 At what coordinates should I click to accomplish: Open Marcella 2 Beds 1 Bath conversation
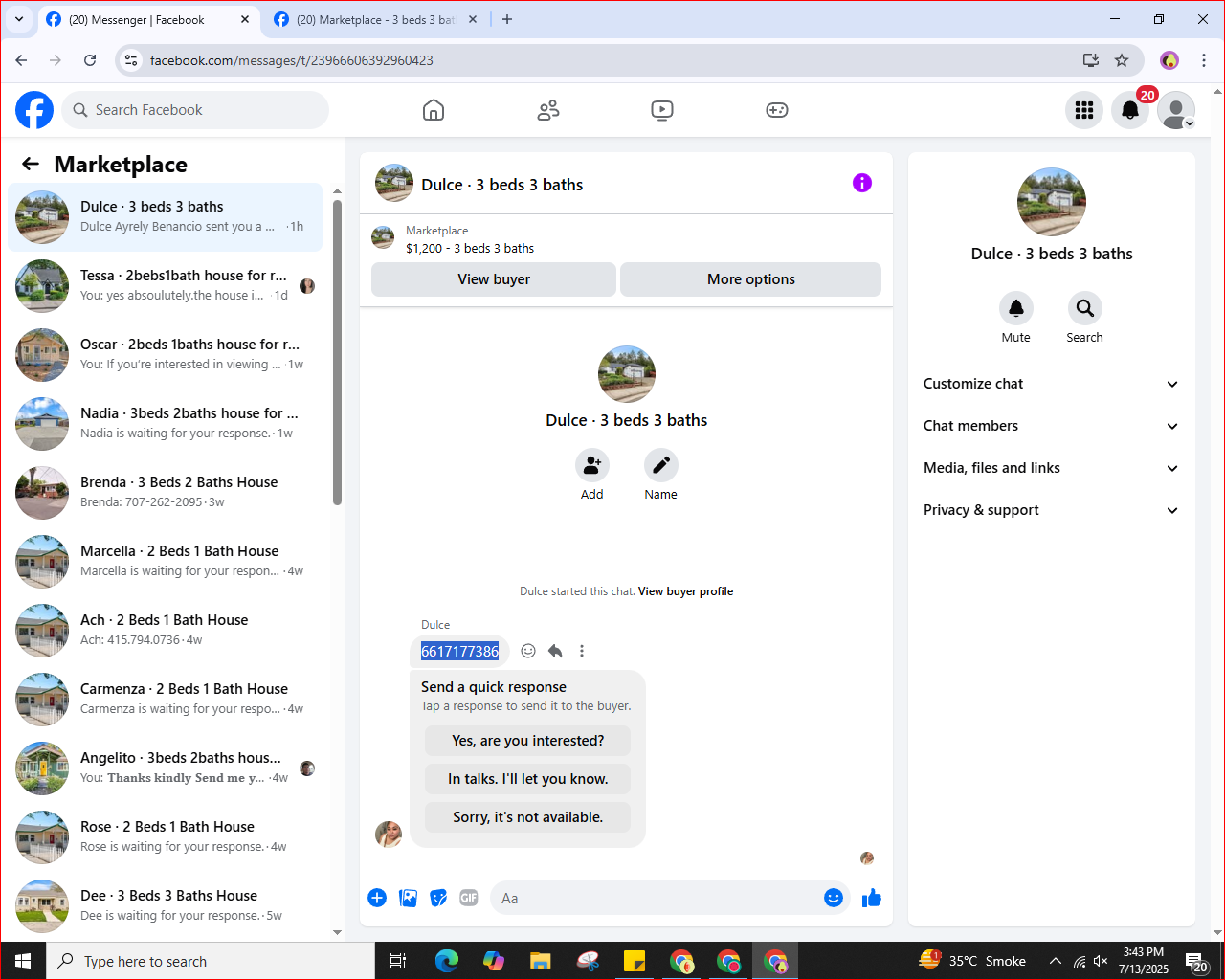(x=165, y=562)
